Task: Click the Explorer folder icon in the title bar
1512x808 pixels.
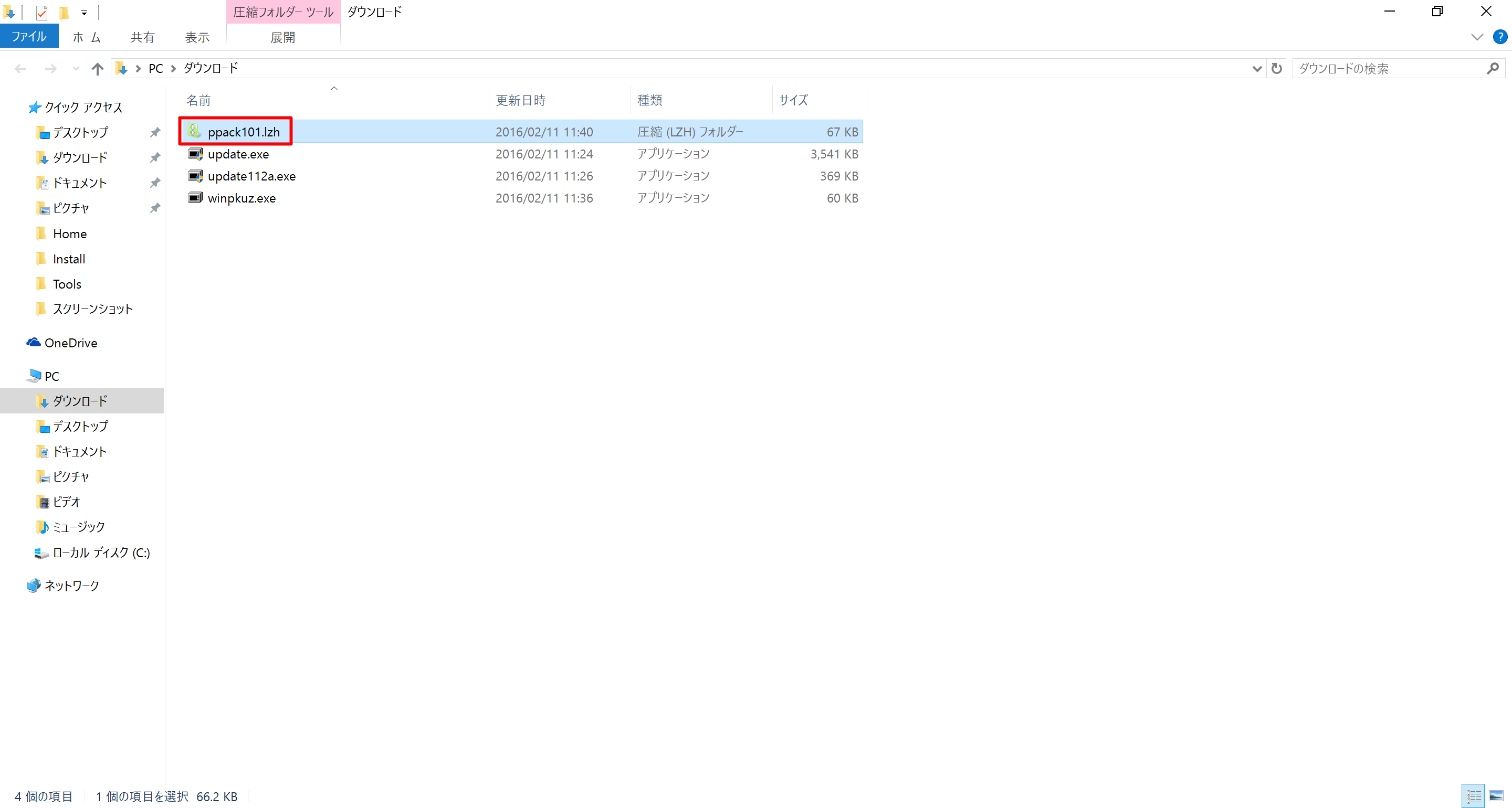Action: (9, 12)
